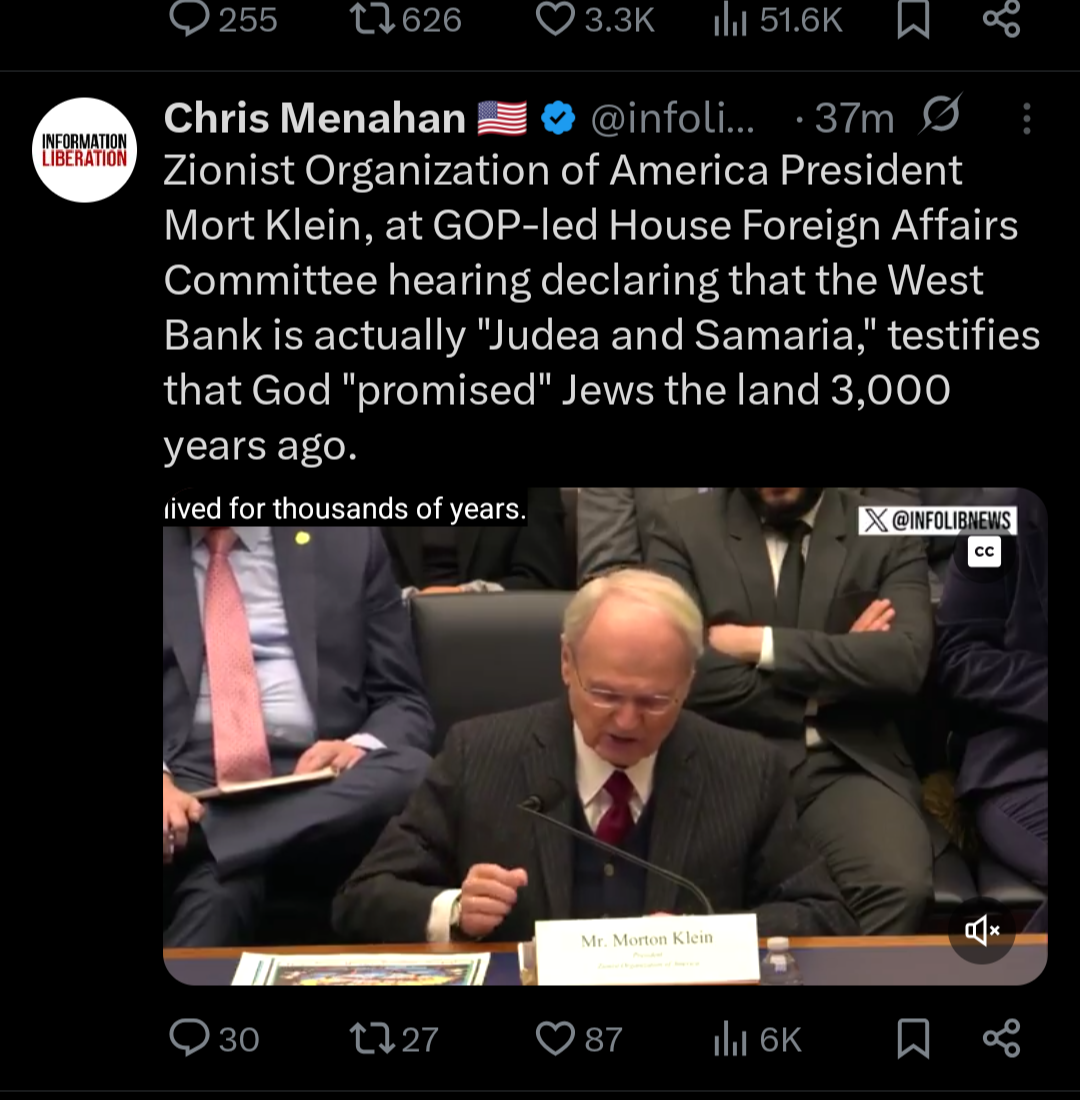This screenshot has width=1080, height=1100.
Task: Bookmark the upper post with 51.6K views
Action: [913, 20]
